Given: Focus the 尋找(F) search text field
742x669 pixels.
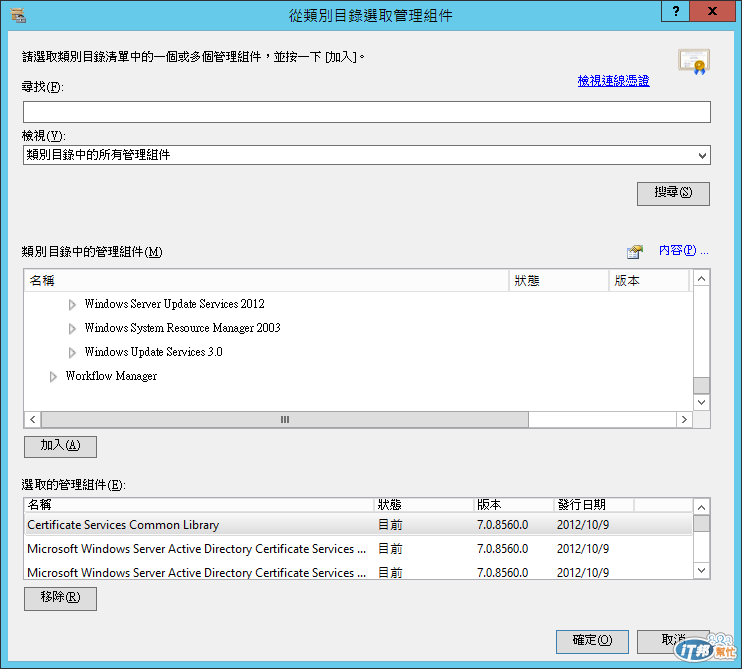Looking at the screenshot, I should (x=367, y=112).
